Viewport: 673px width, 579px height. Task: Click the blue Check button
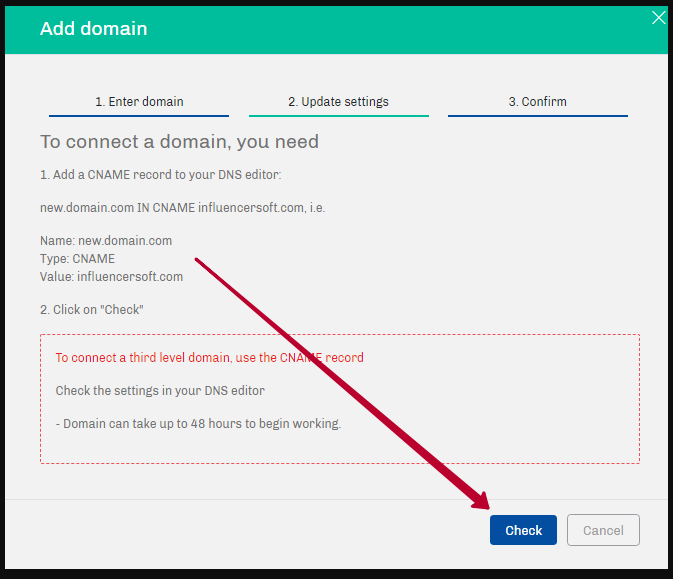coord(523,530)
